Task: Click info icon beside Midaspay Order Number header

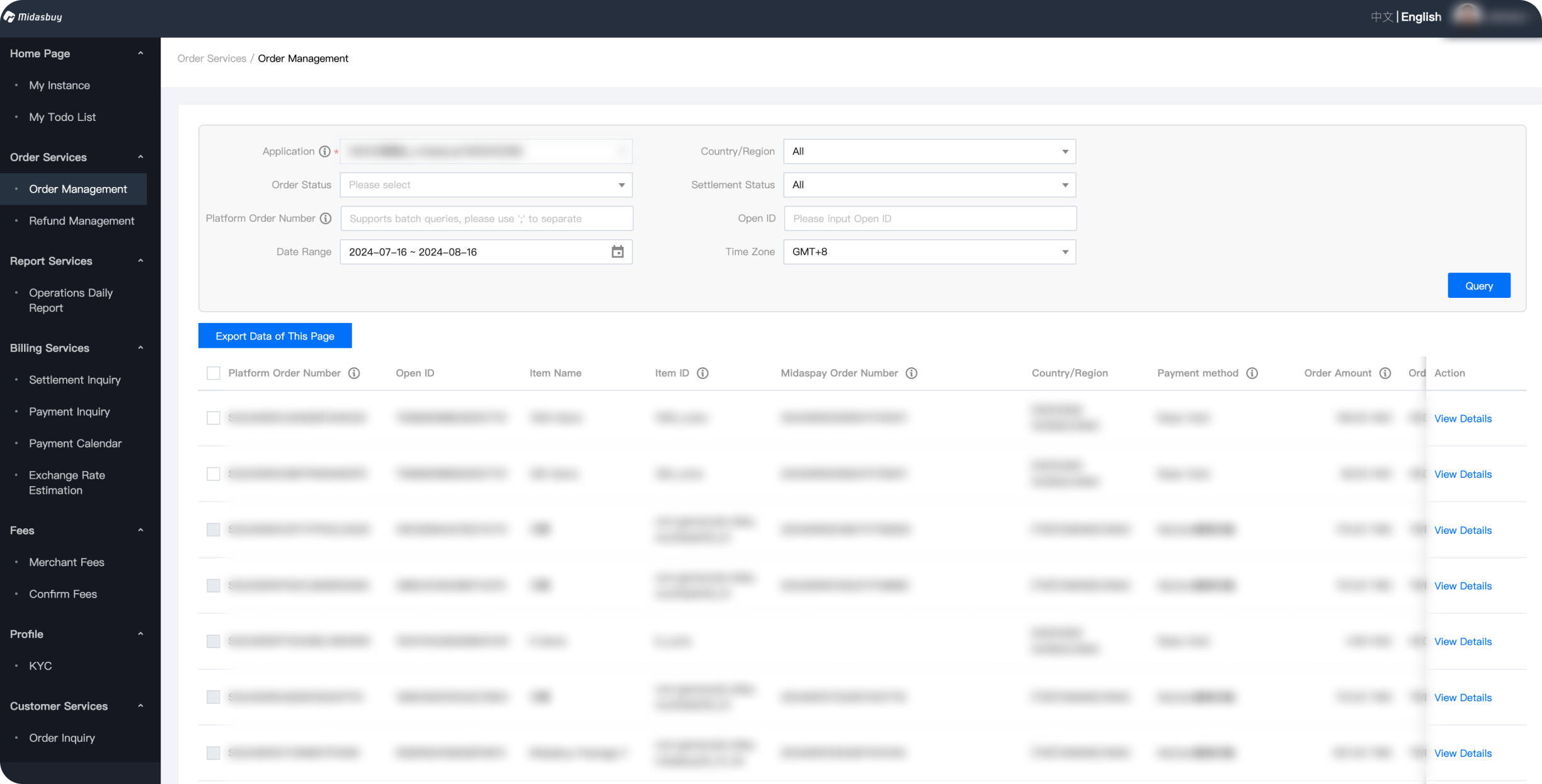Action: tap(911, 373)
